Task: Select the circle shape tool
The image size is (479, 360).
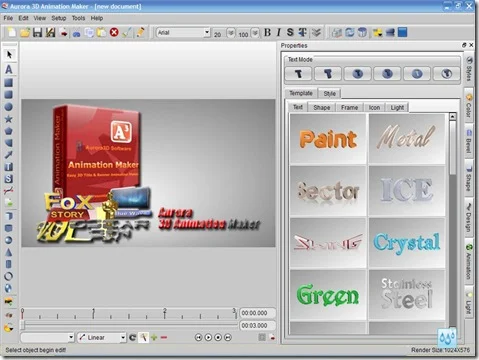Action: pyautogui.click(x=9, y=107)
